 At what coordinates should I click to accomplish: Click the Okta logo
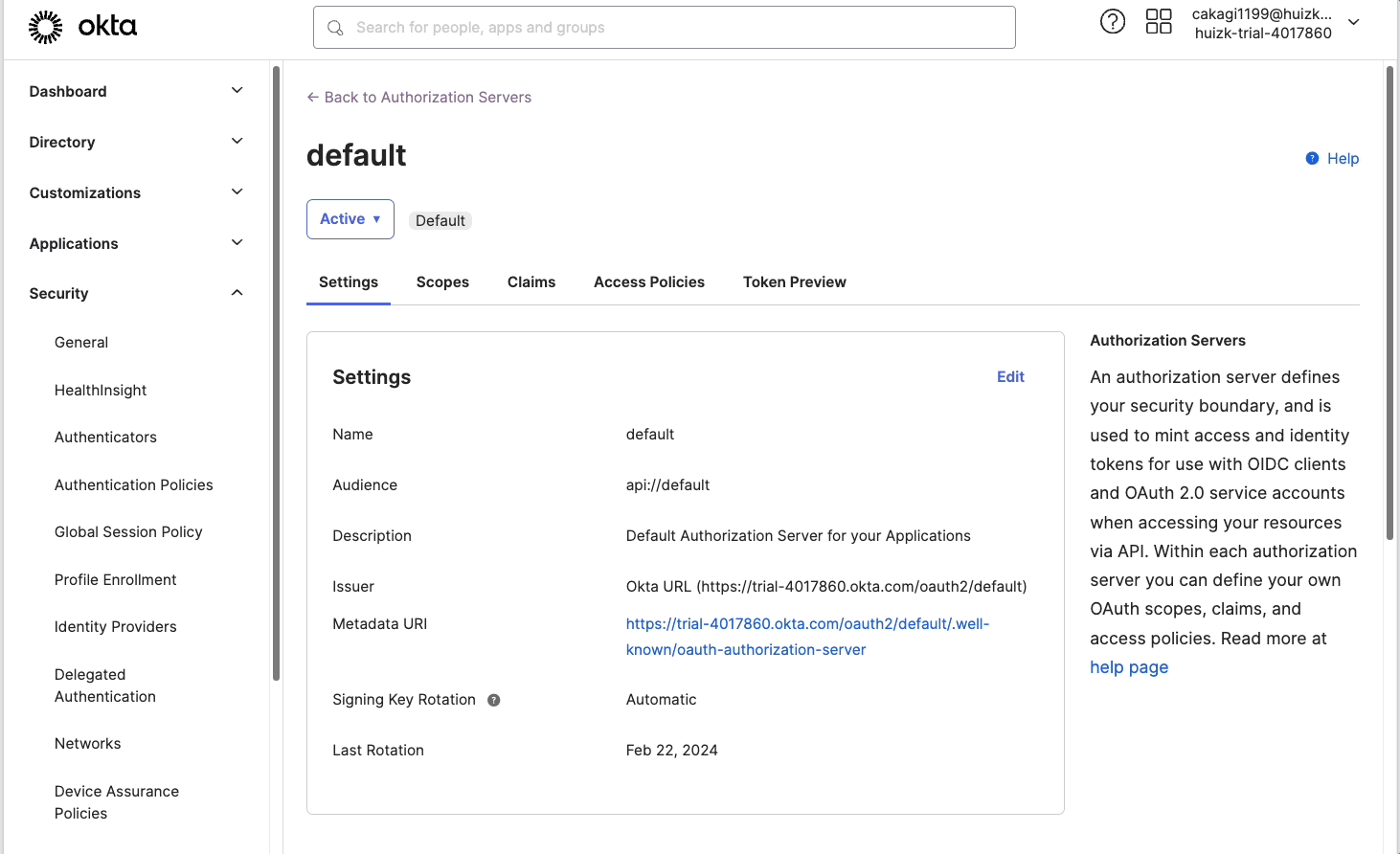(x=81, y=27)
